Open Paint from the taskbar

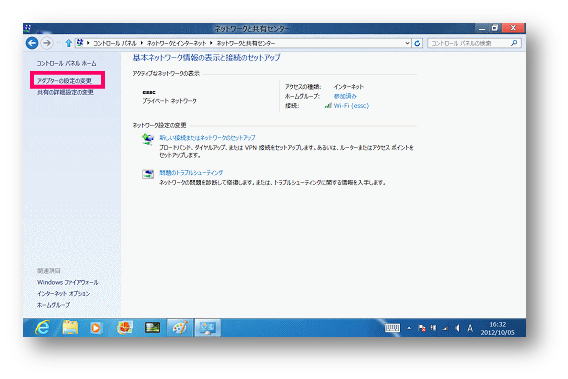[180, 328]
